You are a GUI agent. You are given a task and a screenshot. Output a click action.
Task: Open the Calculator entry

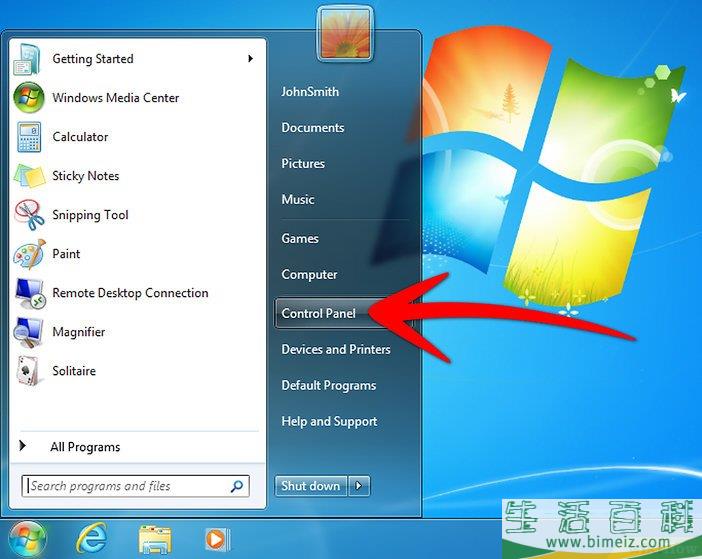80,137
